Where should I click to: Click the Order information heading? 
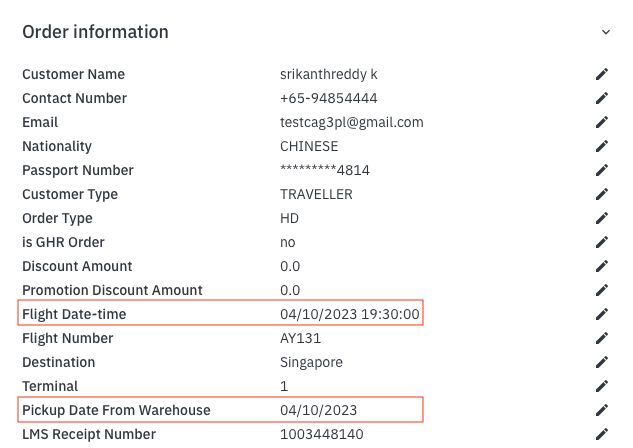click(95, 32)
